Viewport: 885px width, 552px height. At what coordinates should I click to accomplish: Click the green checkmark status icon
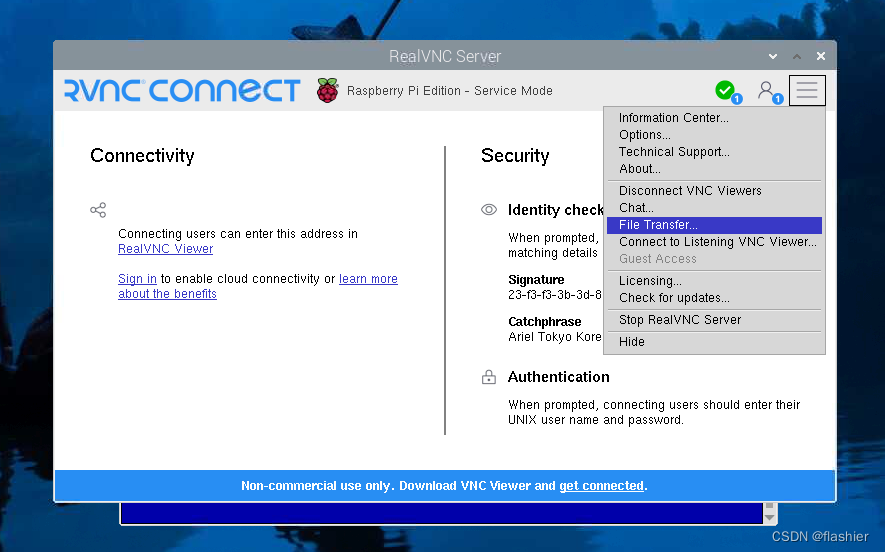pos(725,90)
